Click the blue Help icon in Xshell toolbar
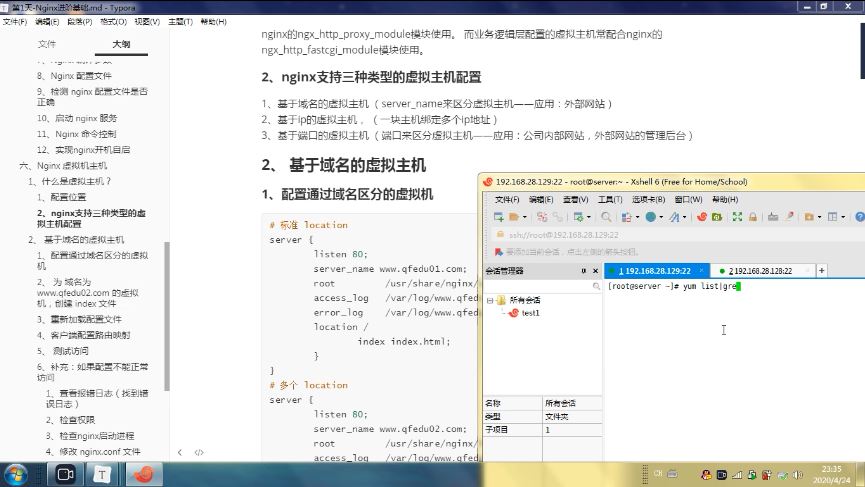Viewport: 865px width, 487px height. (857, 217)
